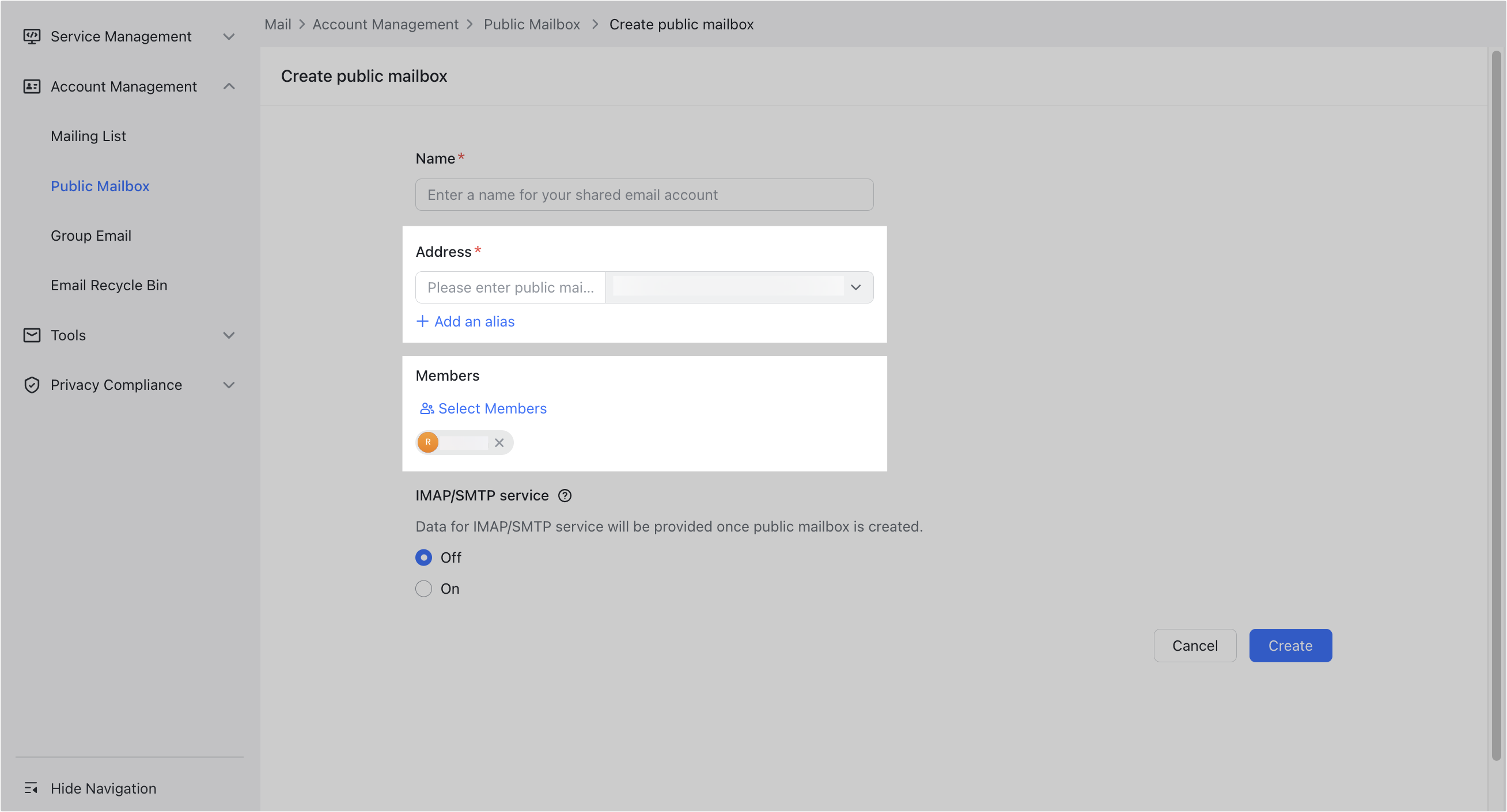Keep IMAP/SMTP service Off via radio button
Screen dimensions: 1507x812
click(423, 557)
